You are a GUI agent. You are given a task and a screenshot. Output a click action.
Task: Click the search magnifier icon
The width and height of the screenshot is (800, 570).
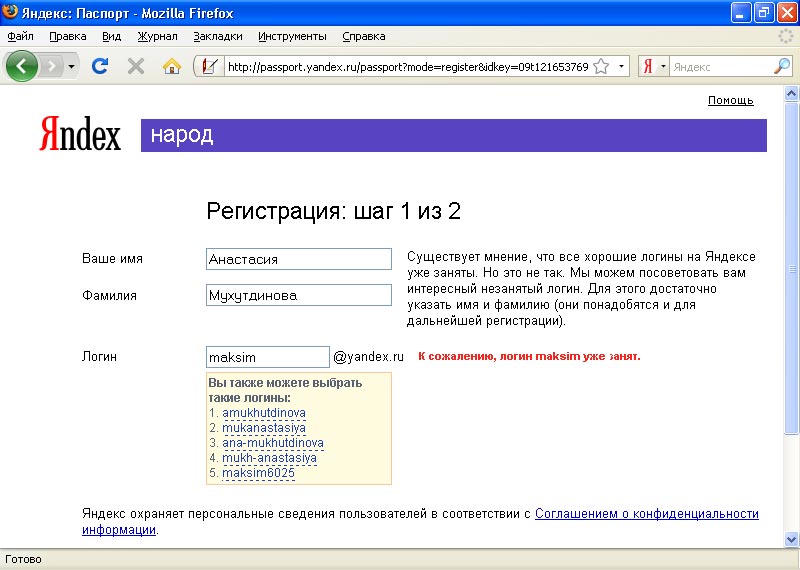[782, 66]
